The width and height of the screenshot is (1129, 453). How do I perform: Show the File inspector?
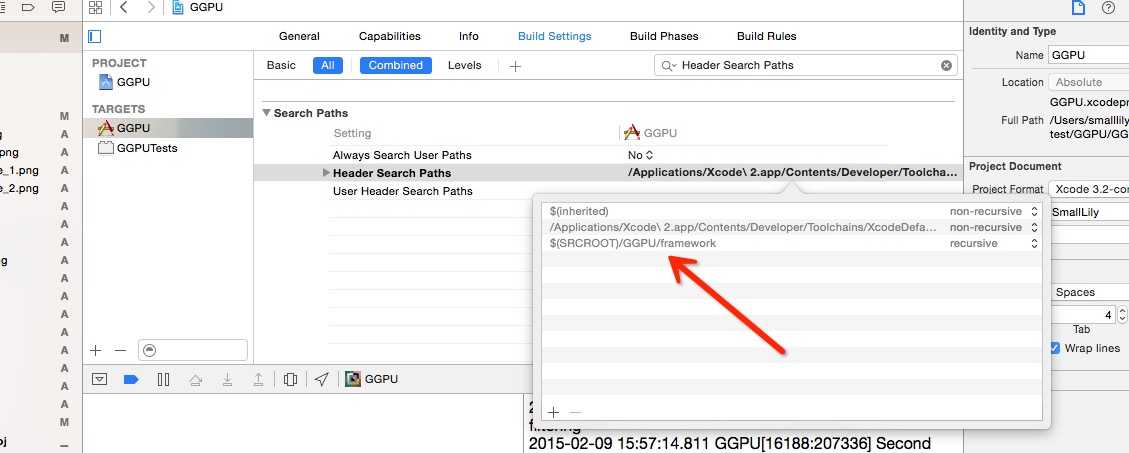click(x=1078, y=8)
